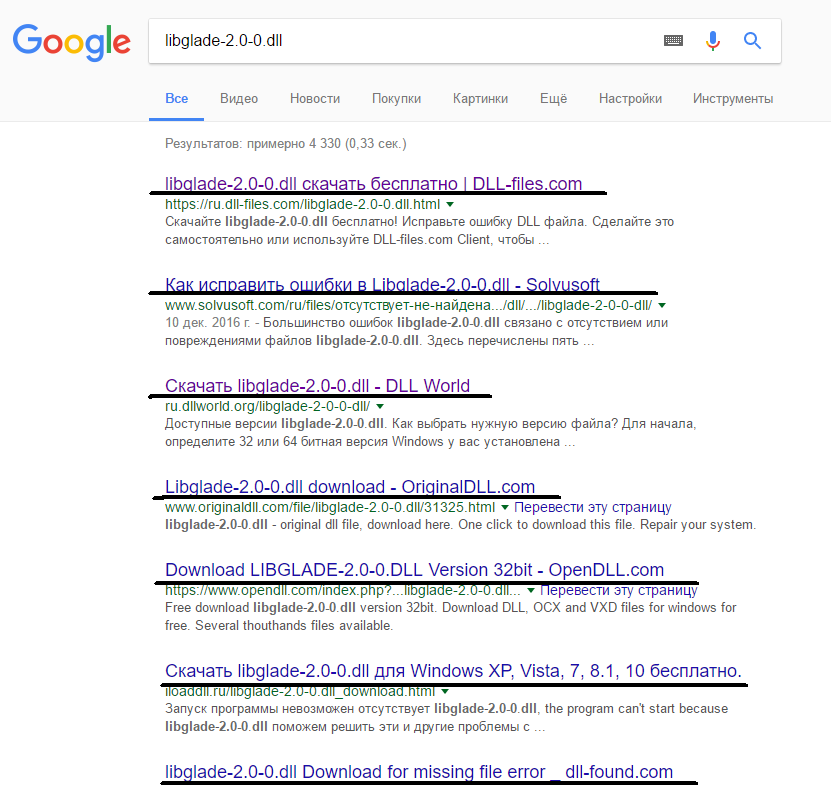This screenshot has height=792, width=831.
Task: Click the 'Результатов: примерно 4 330' stats text
Action: (x=286, y=144)
